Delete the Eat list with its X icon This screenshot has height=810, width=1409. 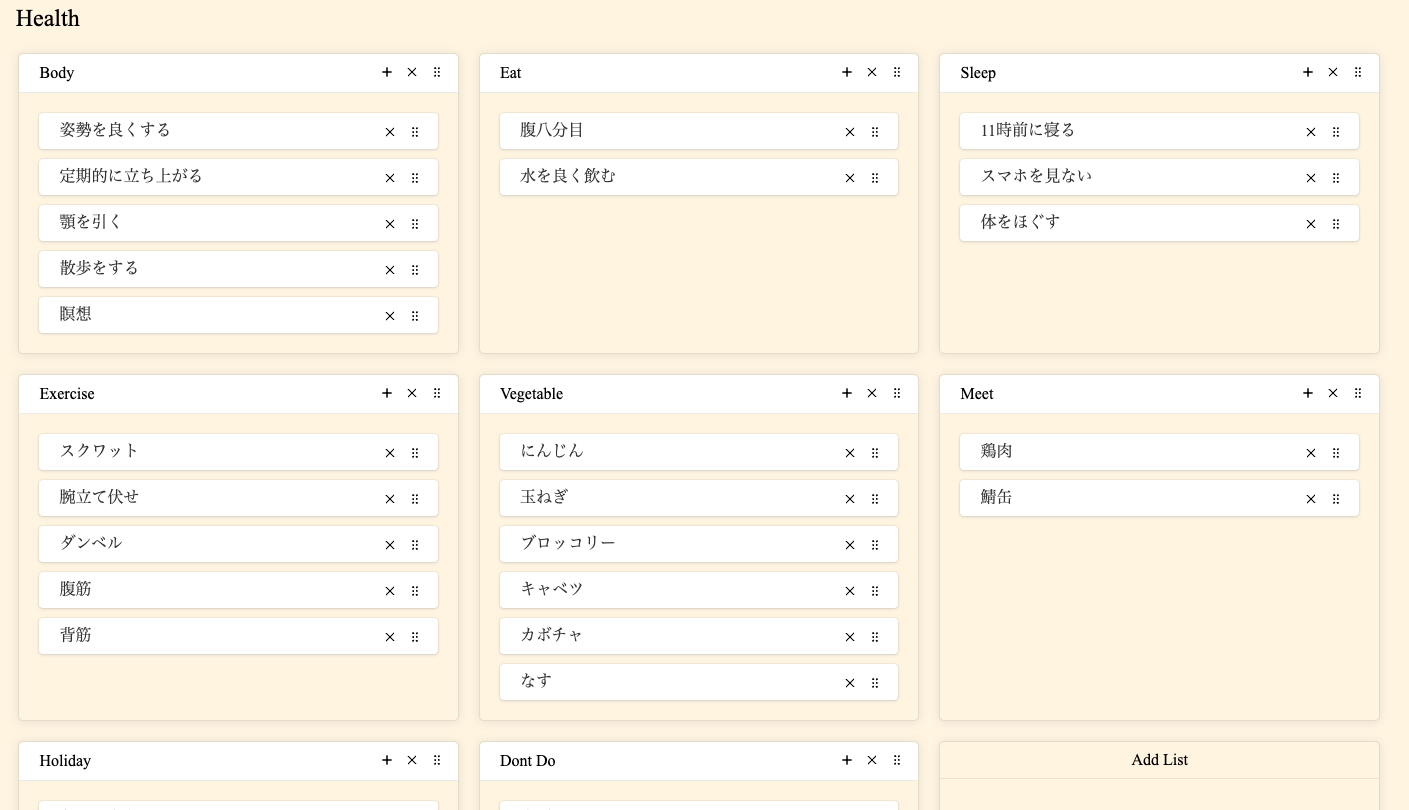[872, 72]
